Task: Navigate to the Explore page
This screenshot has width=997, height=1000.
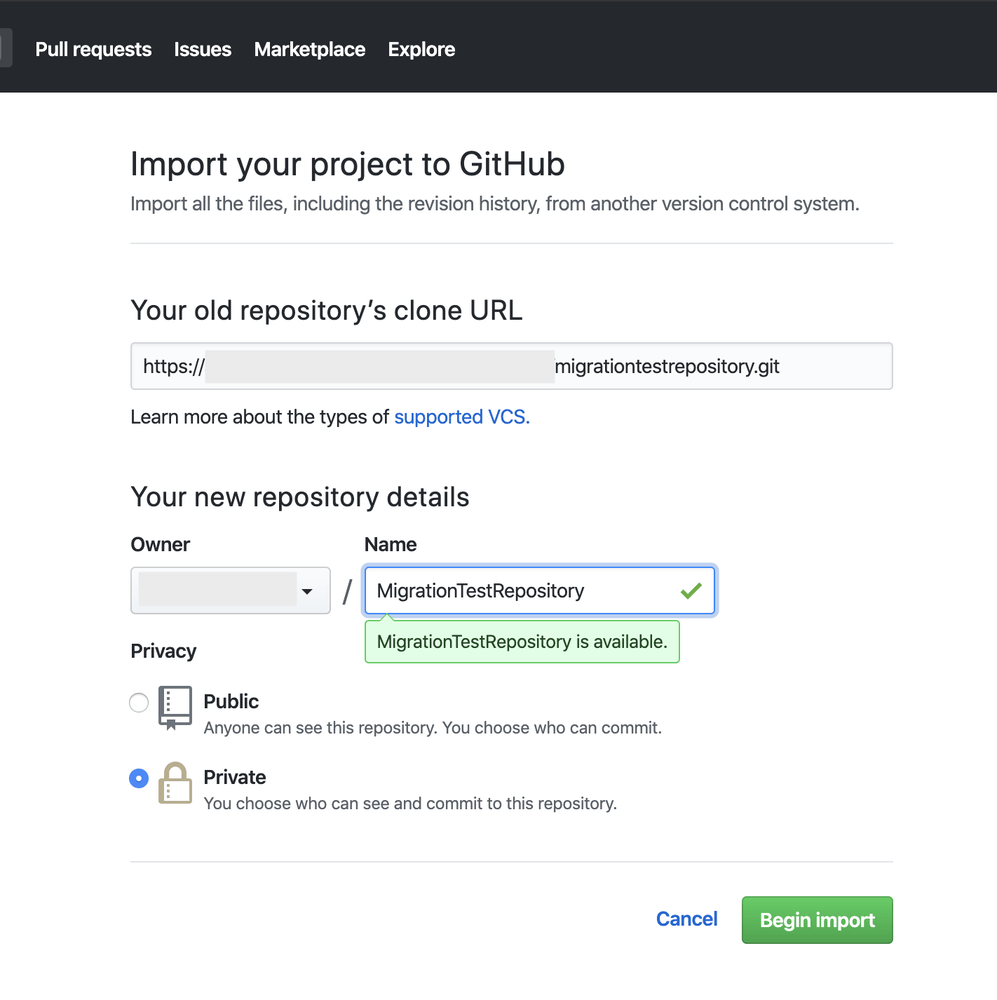Action: 421,49
